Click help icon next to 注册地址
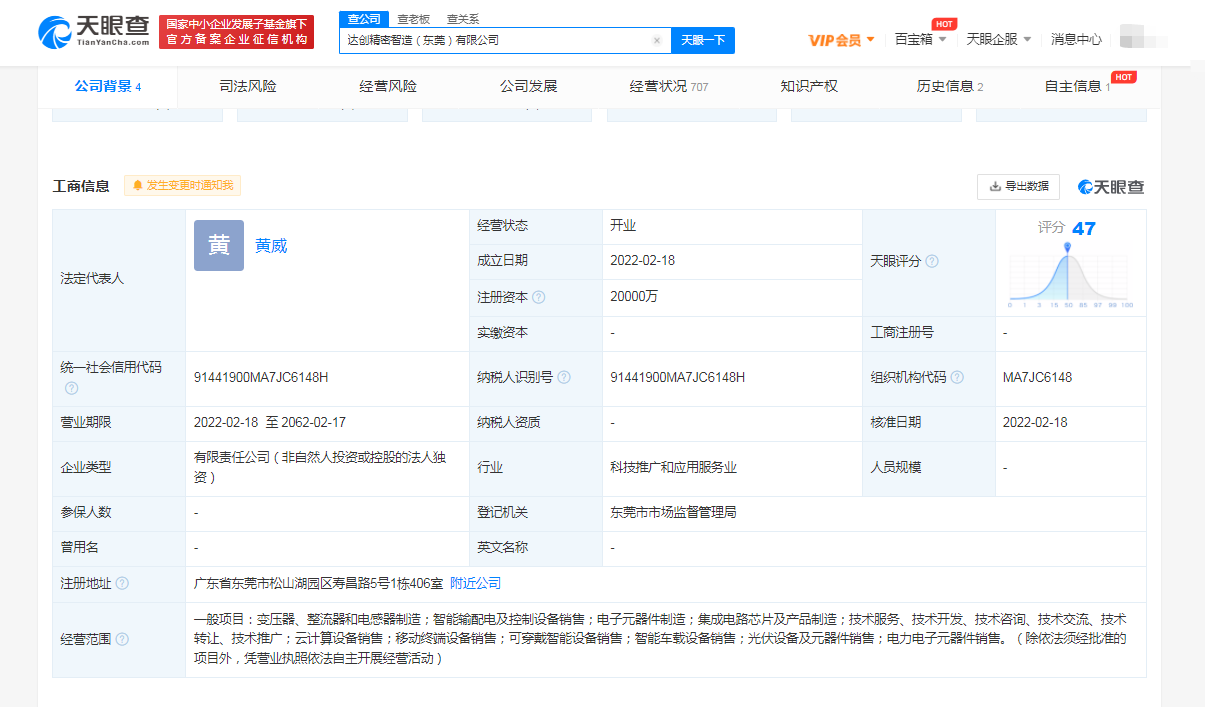 click(x=122, y=583)
